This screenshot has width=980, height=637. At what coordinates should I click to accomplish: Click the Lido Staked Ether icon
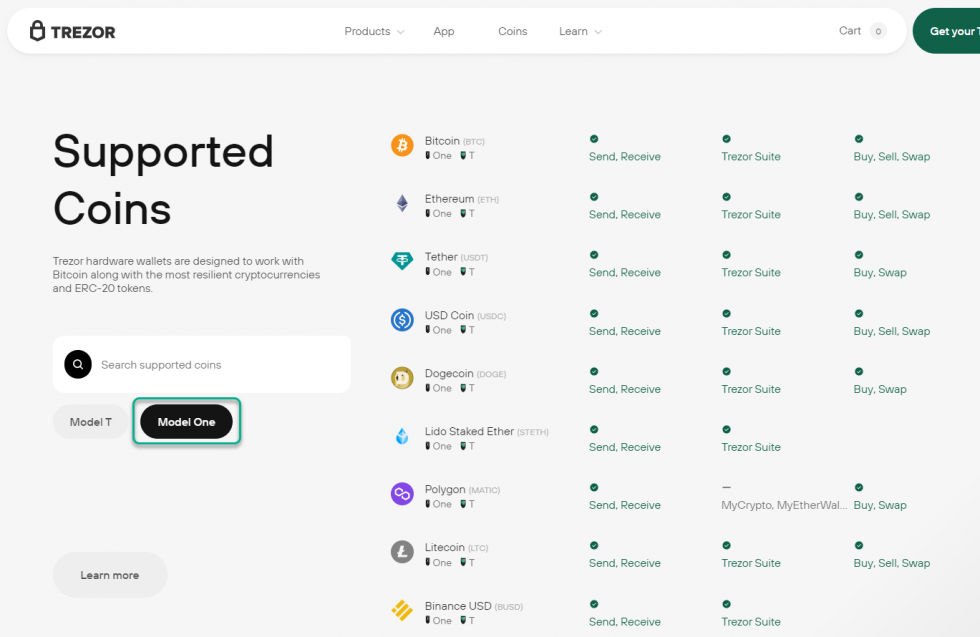(402, 436)
